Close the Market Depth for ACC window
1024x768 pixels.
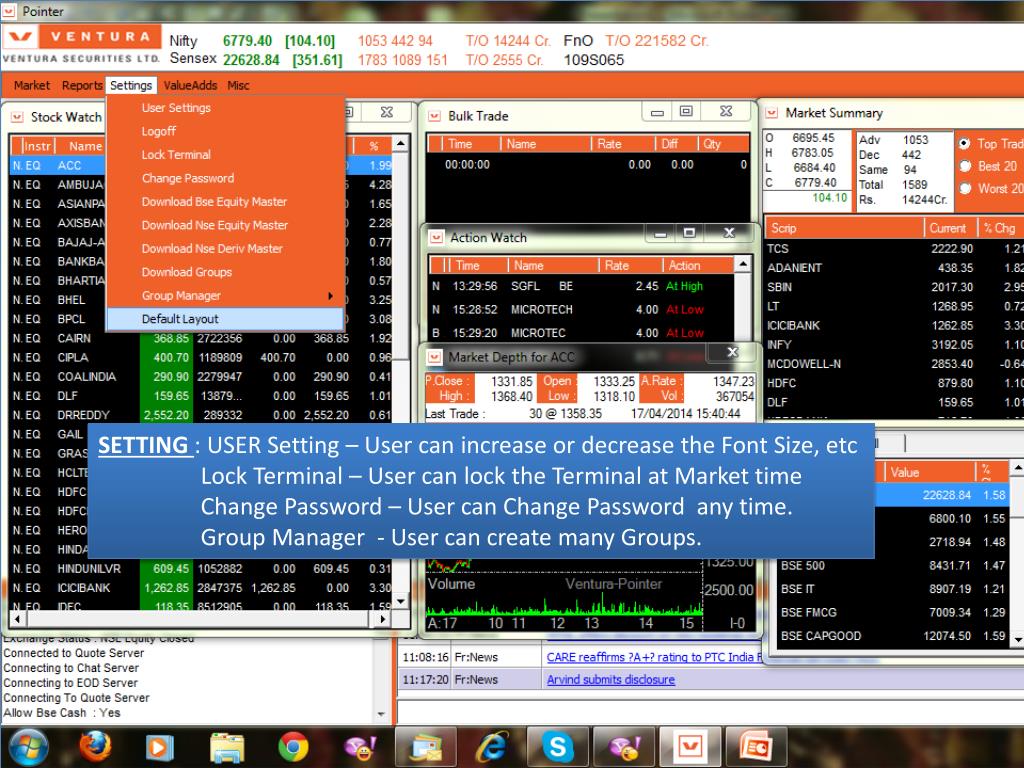tap(732, 352)
